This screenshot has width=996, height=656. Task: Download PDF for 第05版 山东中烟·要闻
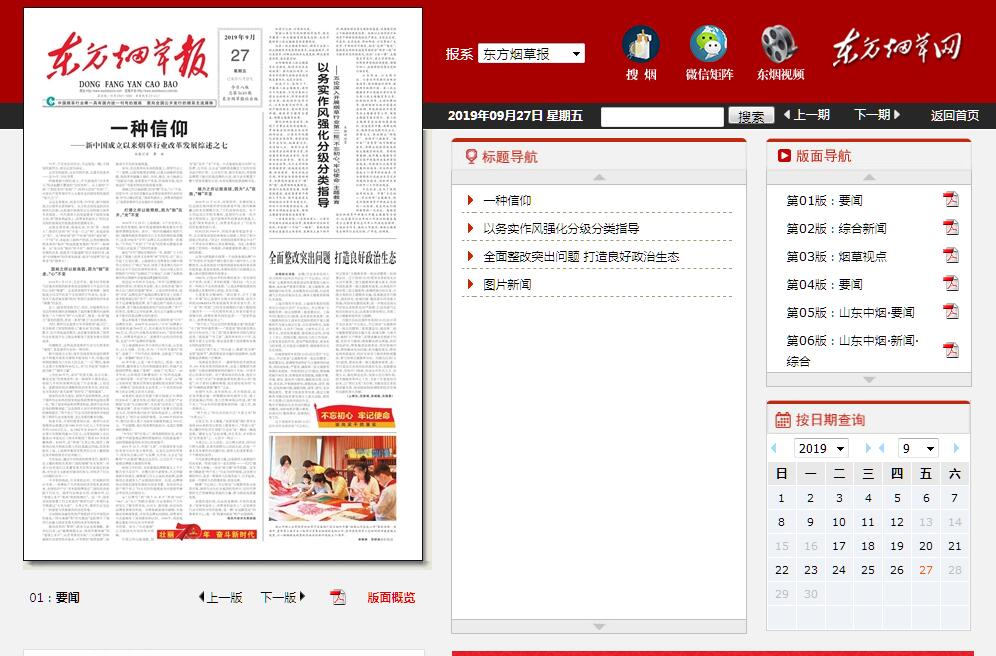coord(950,312)
